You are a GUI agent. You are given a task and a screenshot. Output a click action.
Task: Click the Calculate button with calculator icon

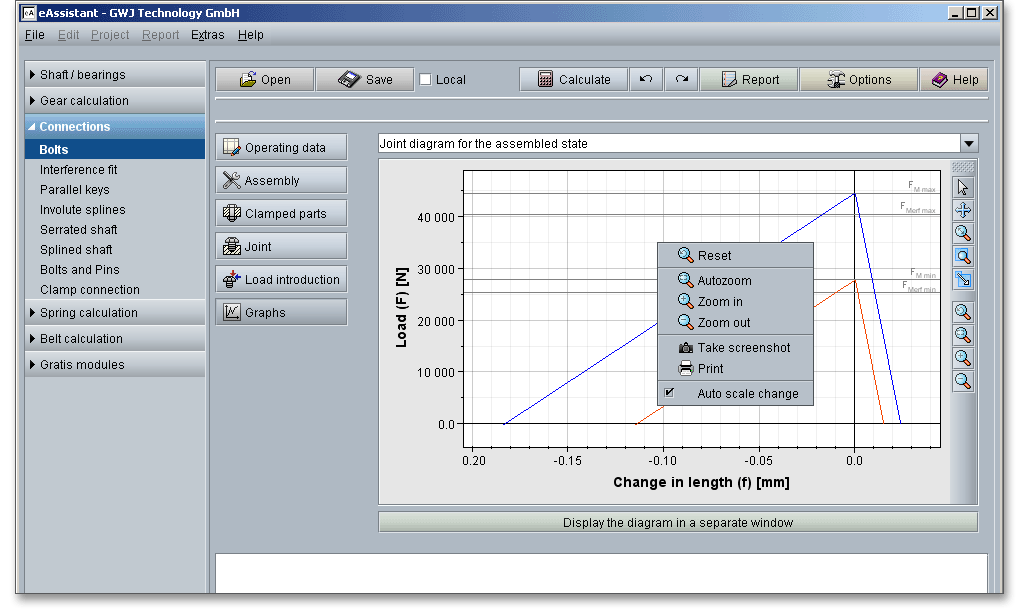[x=574, y=80]
